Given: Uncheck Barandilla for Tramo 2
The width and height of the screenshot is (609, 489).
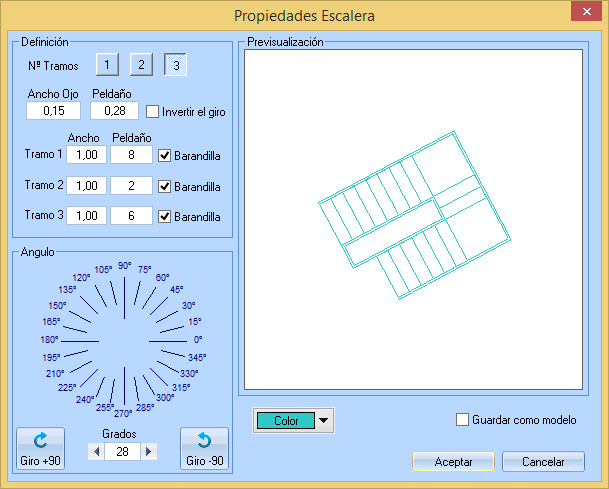Looking at the screenshot, I should (x=165, y=186).
